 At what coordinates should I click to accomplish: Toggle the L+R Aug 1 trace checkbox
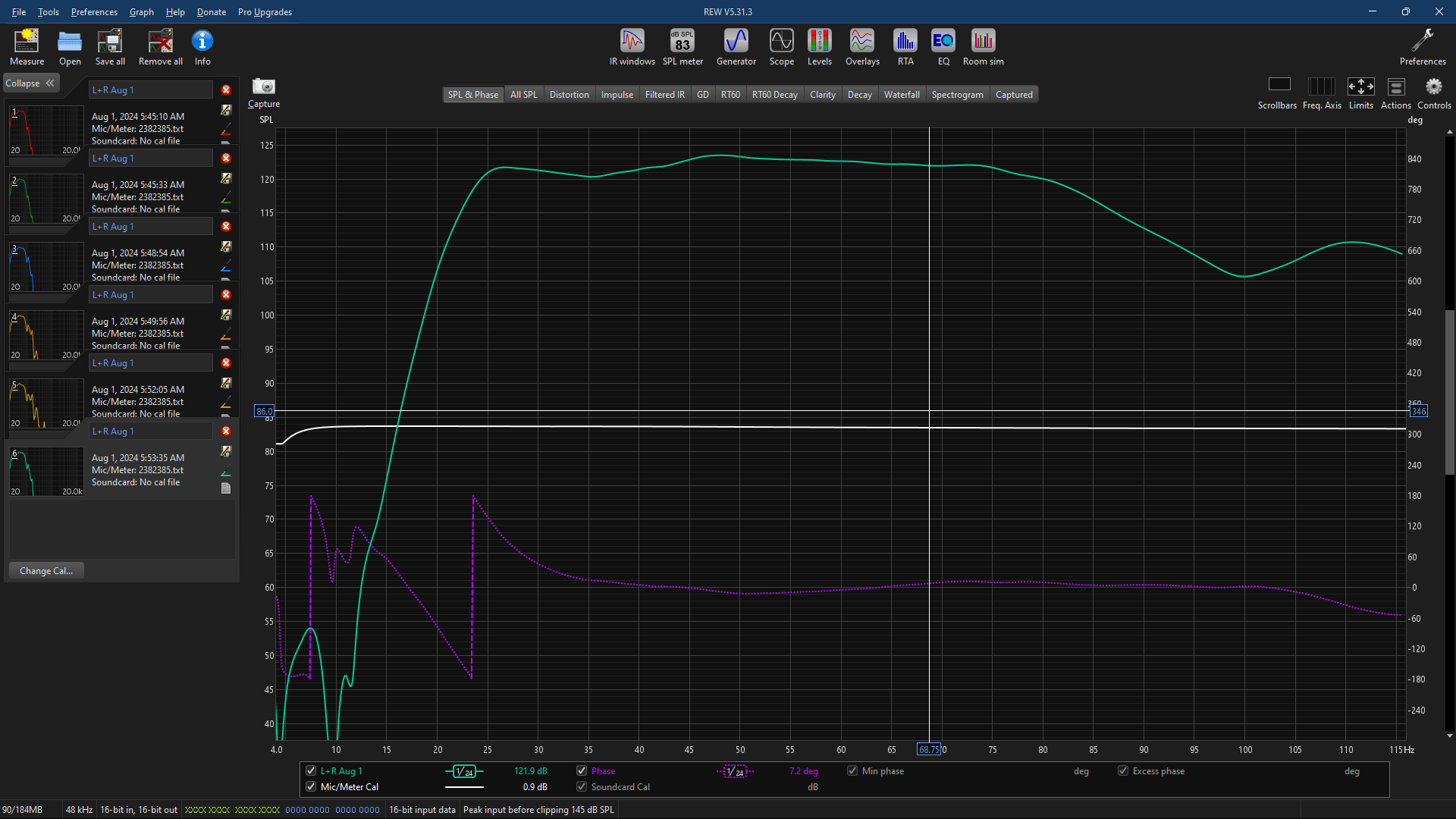311,770
